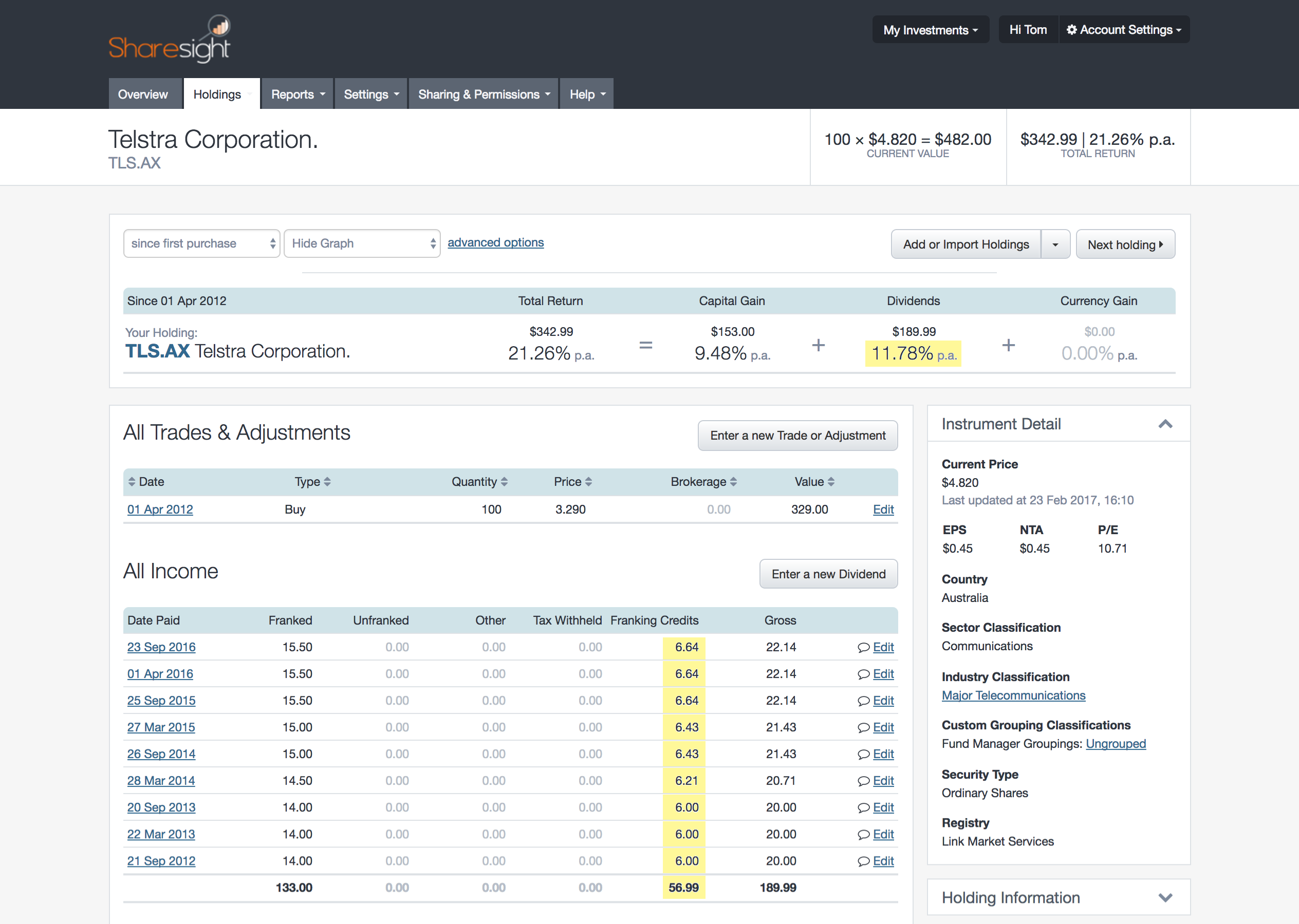Expand the Holding Information panel
Screen dimensions: 1299x924
1165,898
